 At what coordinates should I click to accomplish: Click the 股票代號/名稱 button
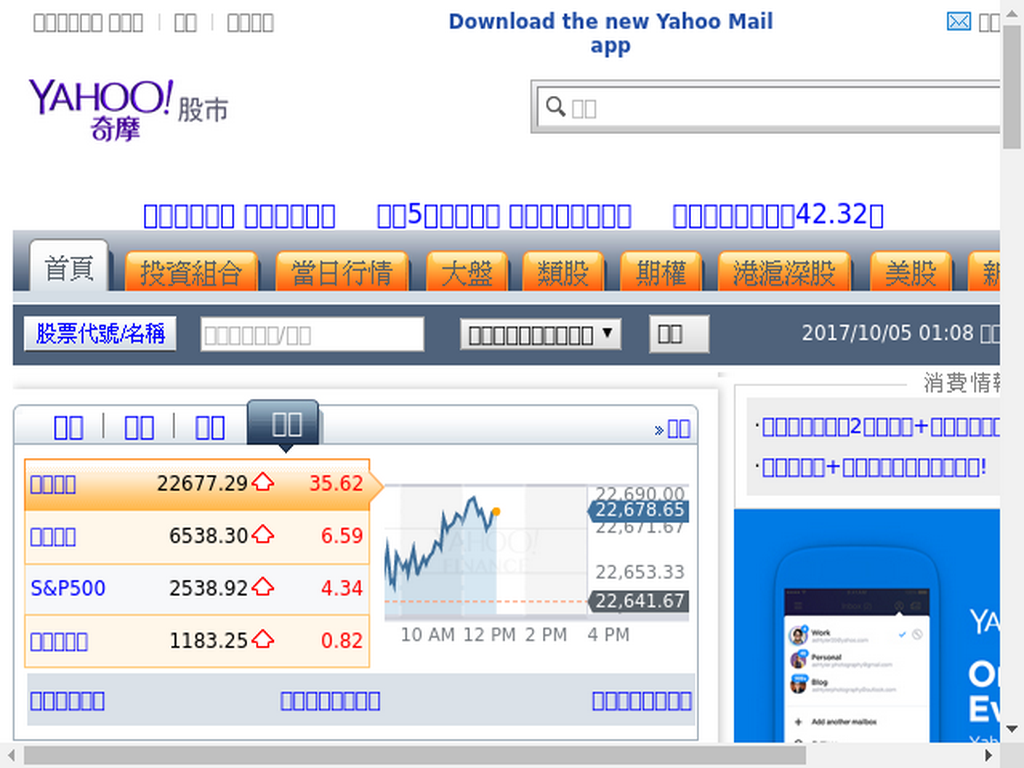coord(100,334)
